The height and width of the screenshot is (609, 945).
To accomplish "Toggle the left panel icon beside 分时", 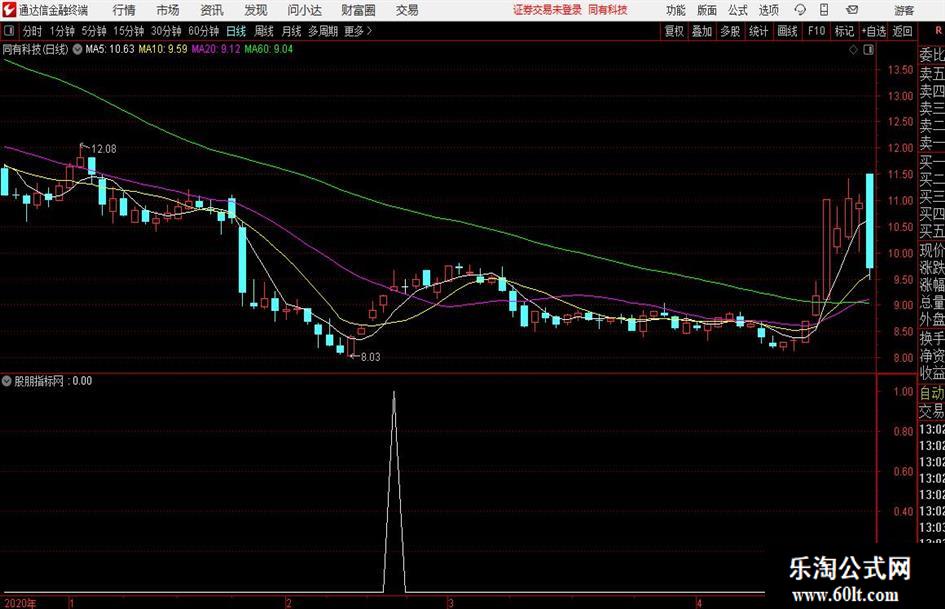I will tap(9, 31).
